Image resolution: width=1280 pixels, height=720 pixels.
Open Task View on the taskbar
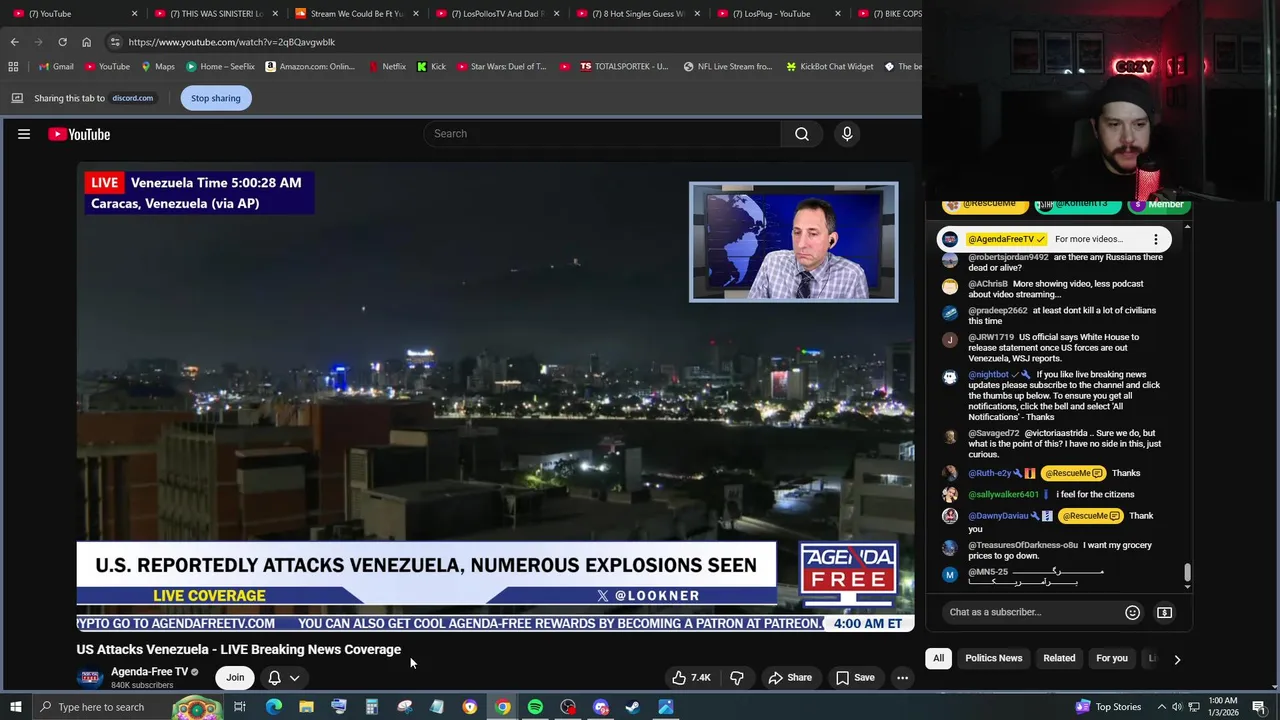tap(240, 707)
